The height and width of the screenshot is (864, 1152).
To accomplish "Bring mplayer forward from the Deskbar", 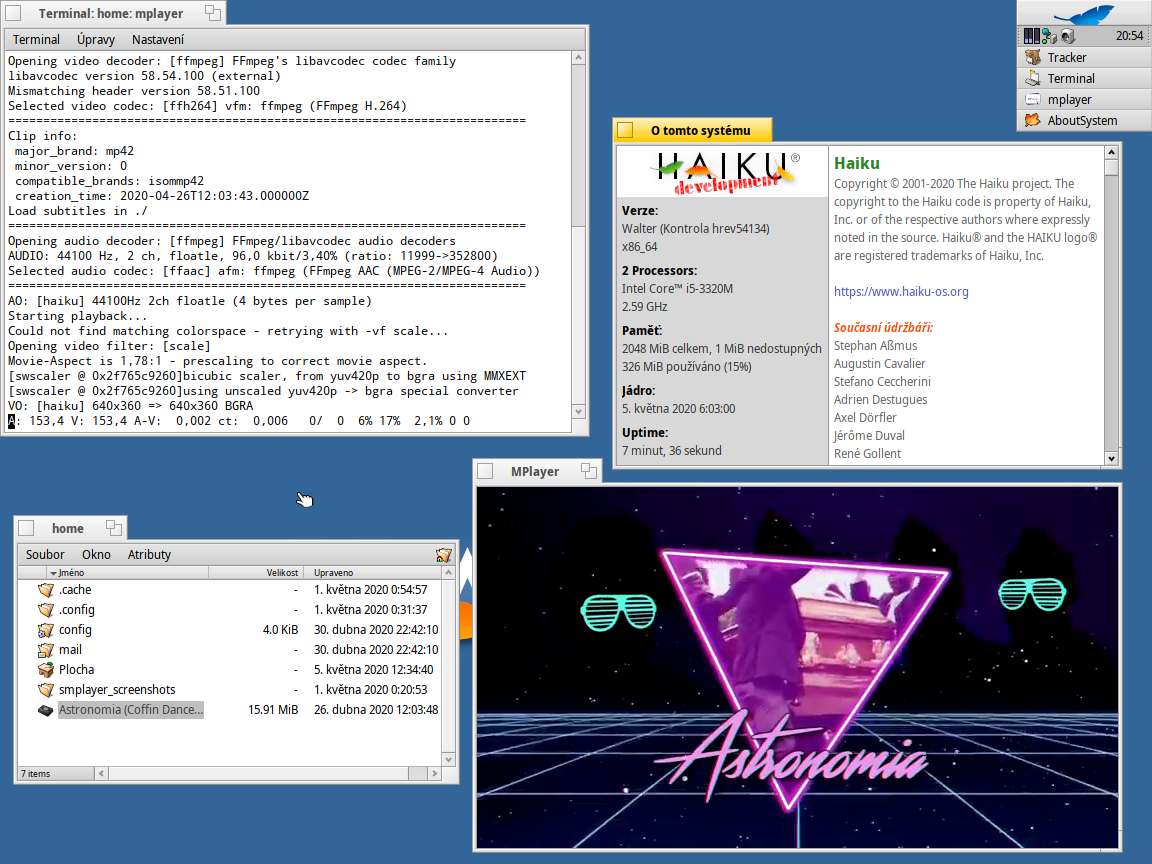I will pos(1084,99).
